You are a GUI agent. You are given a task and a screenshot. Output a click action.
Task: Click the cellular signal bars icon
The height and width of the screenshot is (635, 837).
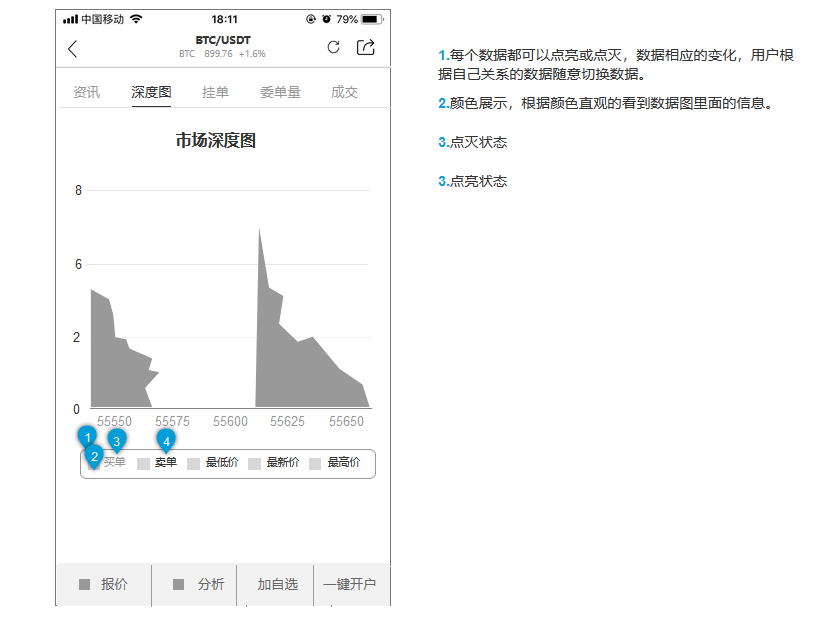[x=70, y=20]
